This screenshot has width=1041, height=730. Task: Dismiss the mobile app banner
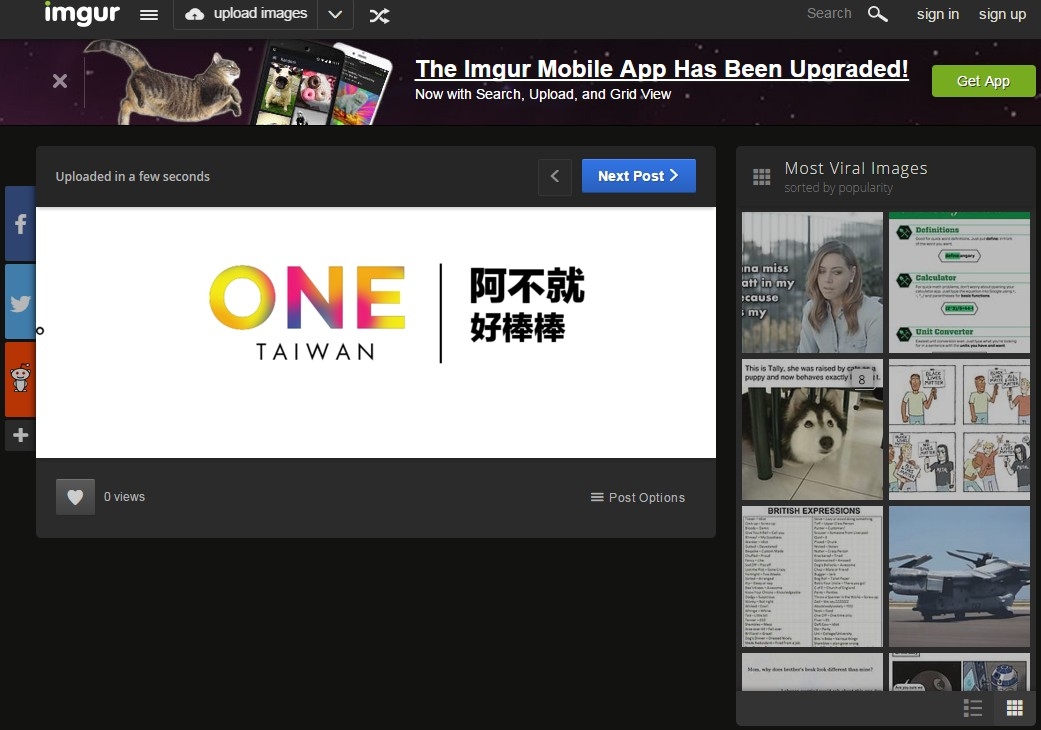[x=60, y=81]
